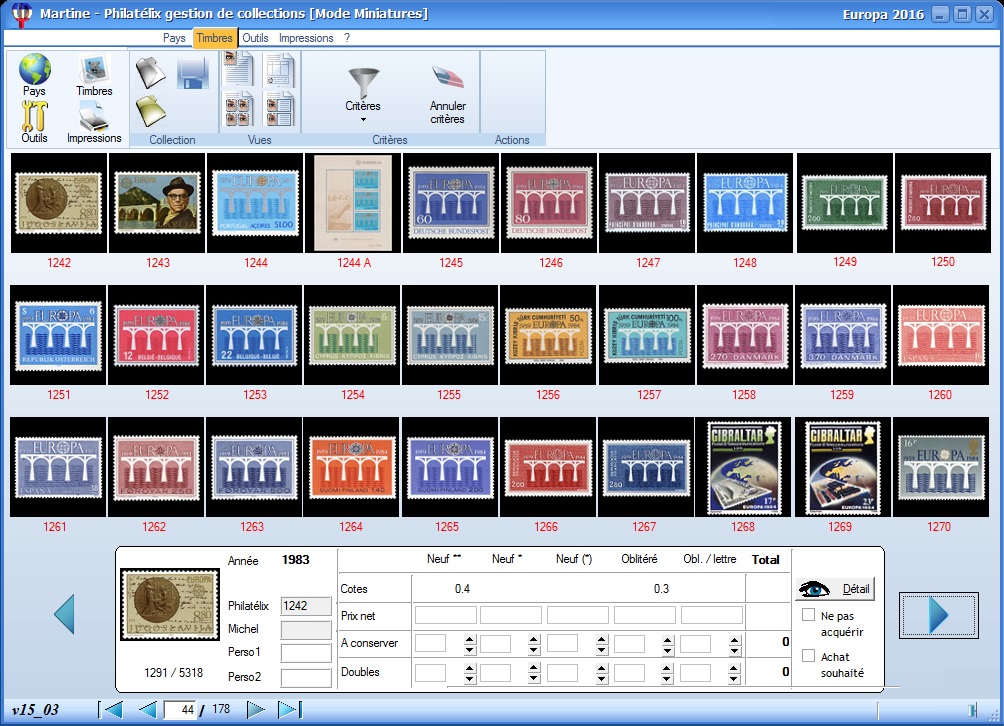
Task: Go to previous page navigation arrow
Action: 147,709
